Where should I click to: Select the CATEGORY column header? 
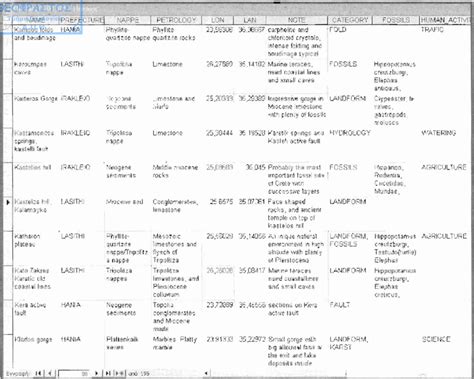(x=350, y=20)
